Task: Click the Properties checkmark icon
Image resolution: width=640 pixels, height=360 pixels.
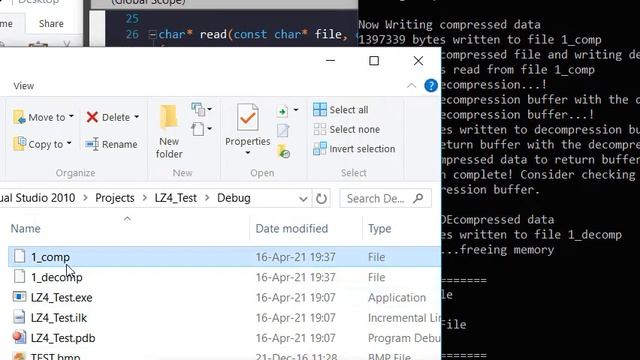Action: 248,118
